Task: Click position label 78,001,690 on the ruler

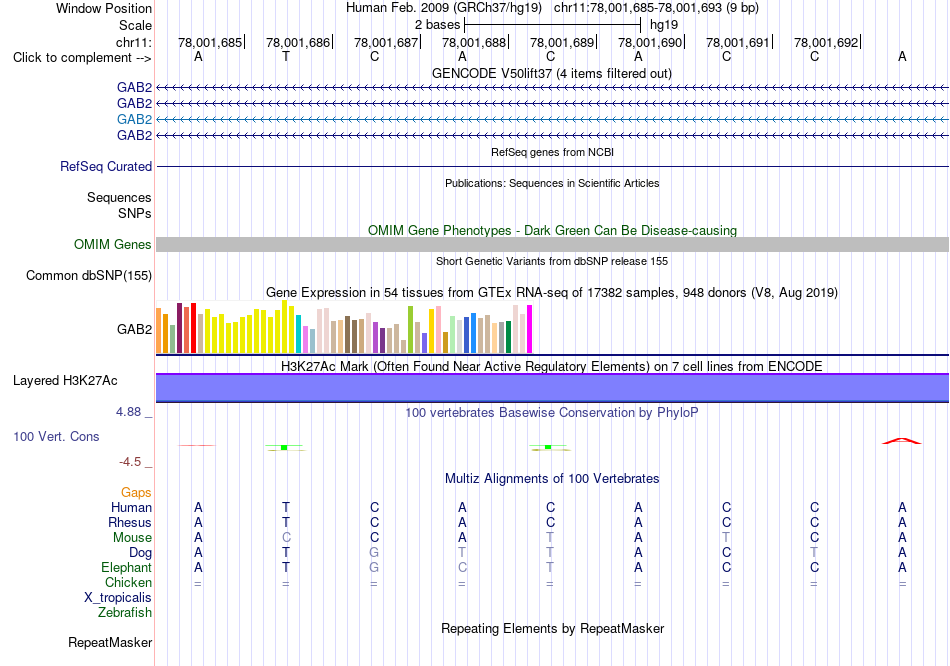Action: point(650,42)
